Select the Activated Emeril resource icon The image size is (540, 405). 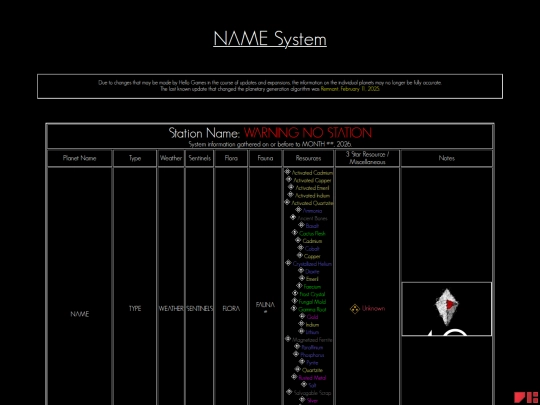coord(291,187)
